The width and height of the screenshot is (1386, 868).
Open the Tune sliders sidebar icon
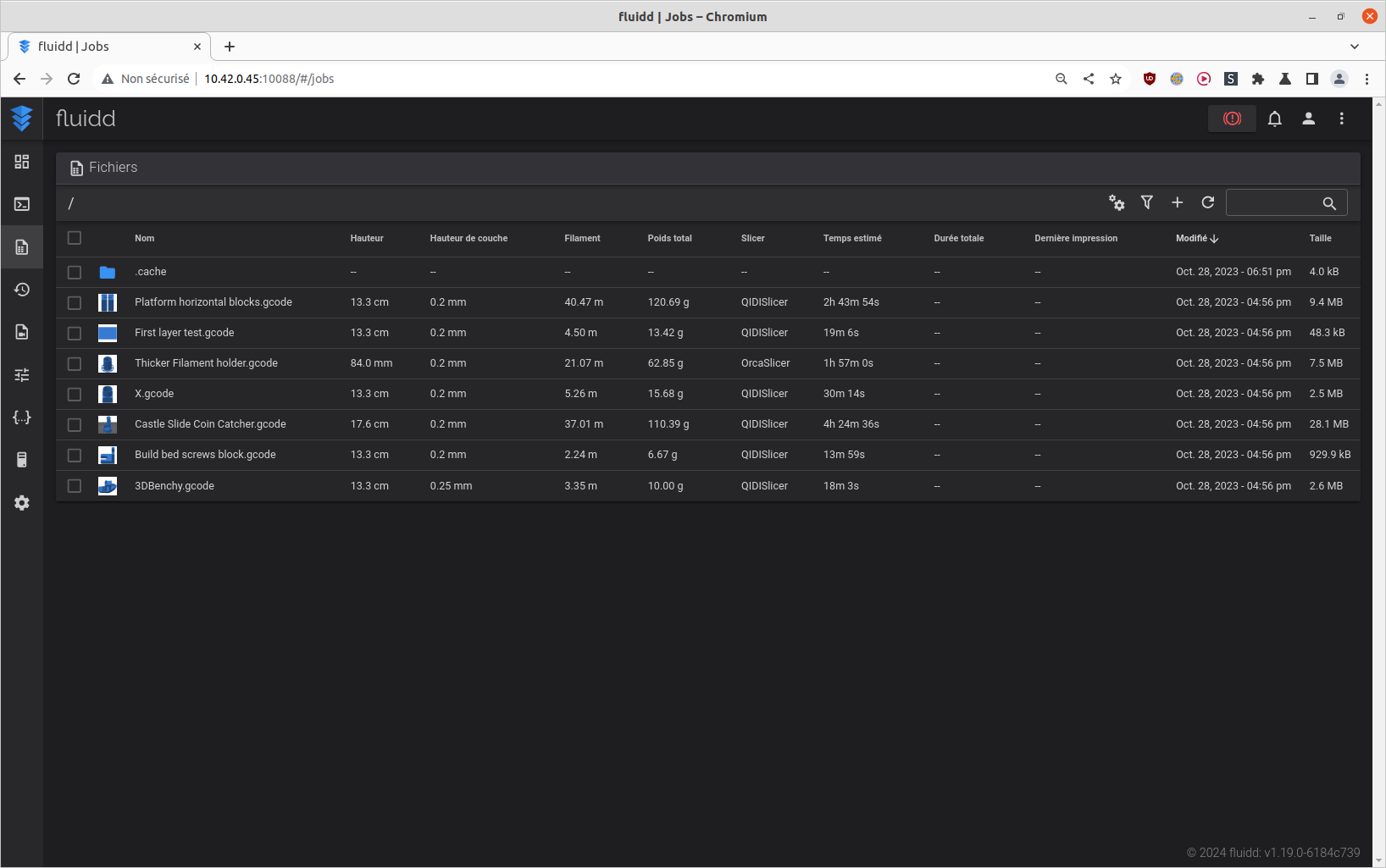(22, 374)
